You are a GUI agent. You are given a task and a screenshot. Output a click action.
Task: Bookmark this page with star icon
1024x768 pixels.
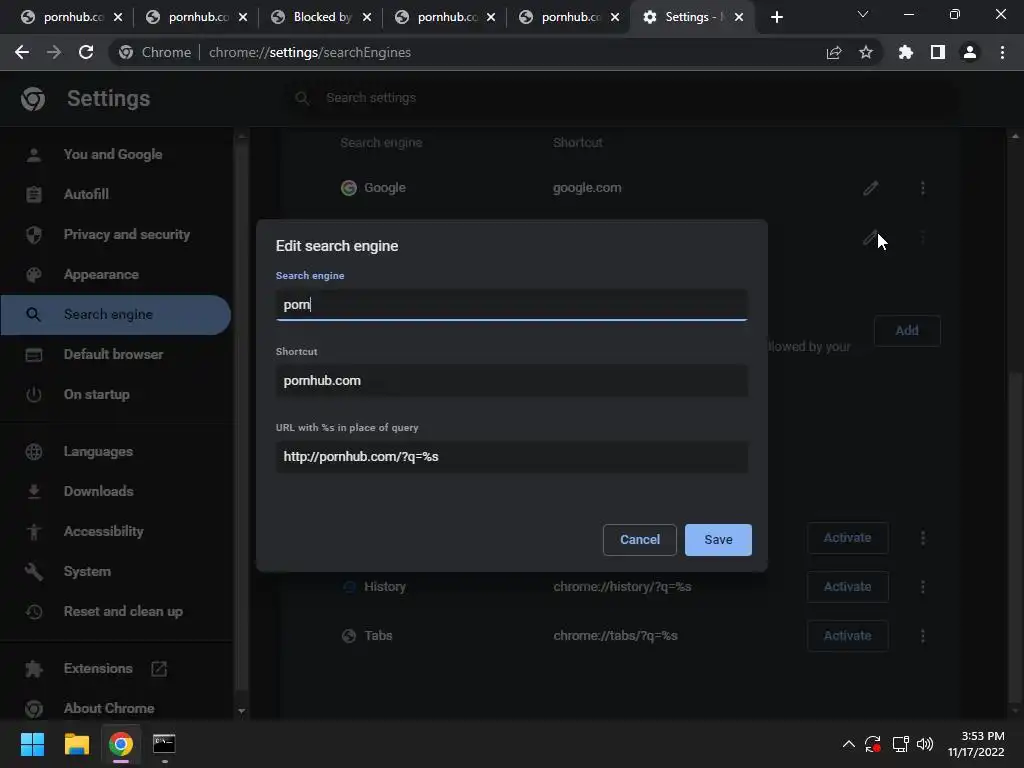pos(866,52)
